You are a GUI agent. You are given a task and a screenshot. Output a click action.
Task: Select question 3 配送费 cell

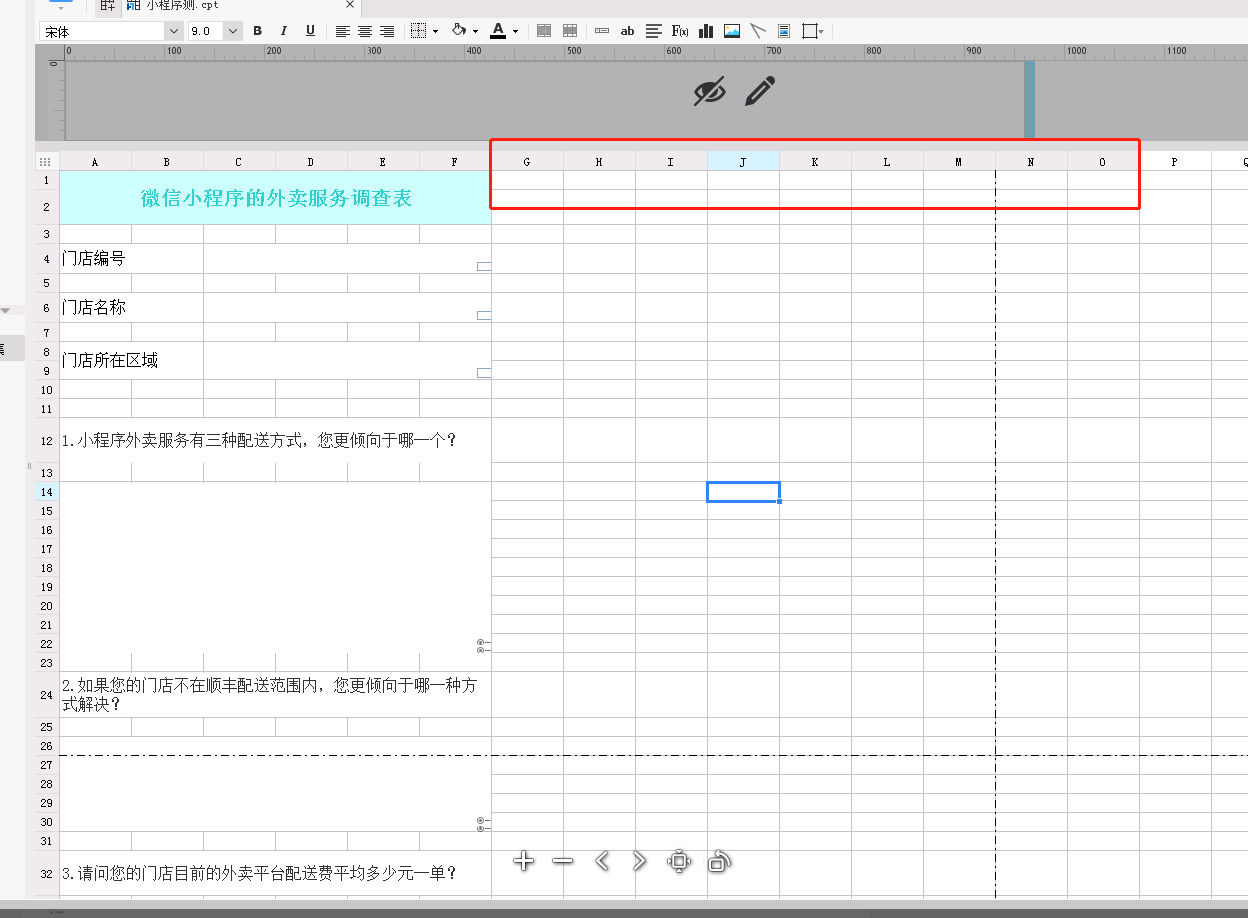[x=275, y=873]
